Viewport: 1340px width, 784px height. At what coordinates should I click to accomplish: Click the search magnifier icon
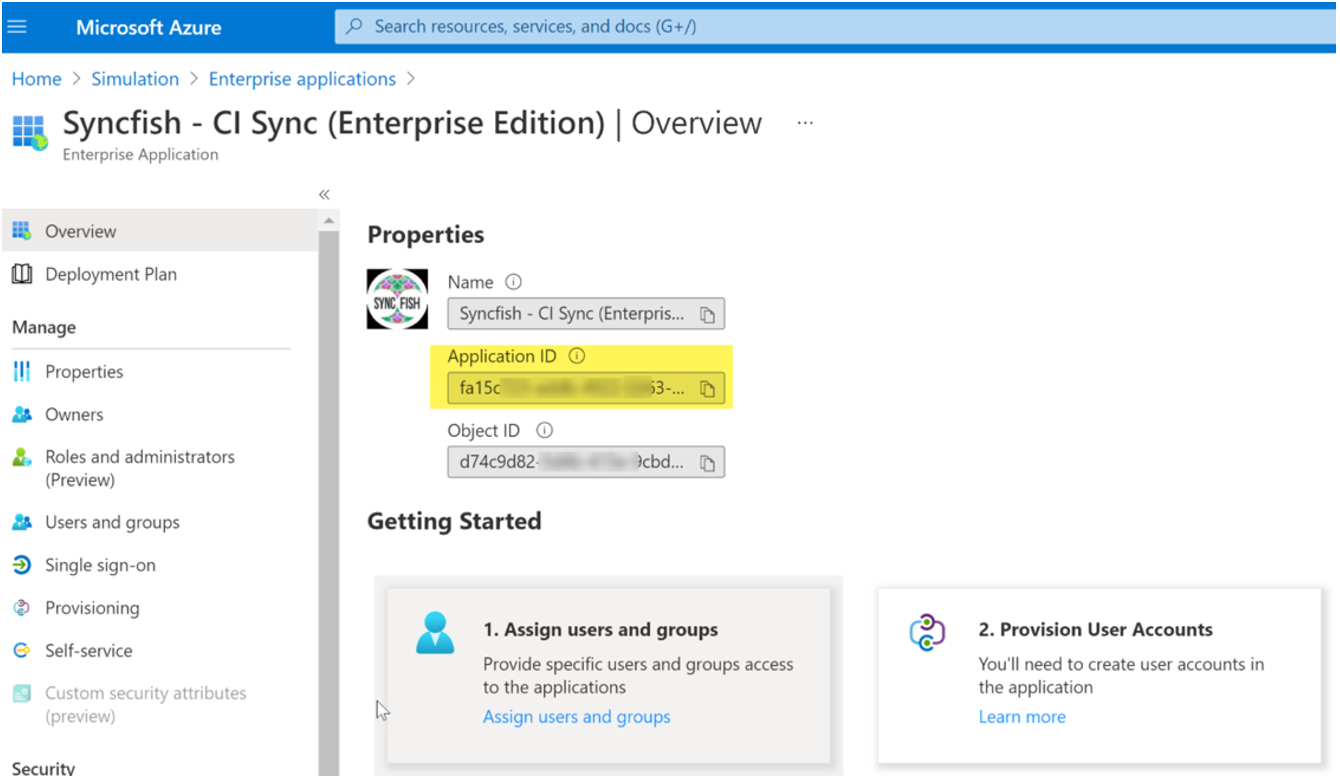(354, 27)
